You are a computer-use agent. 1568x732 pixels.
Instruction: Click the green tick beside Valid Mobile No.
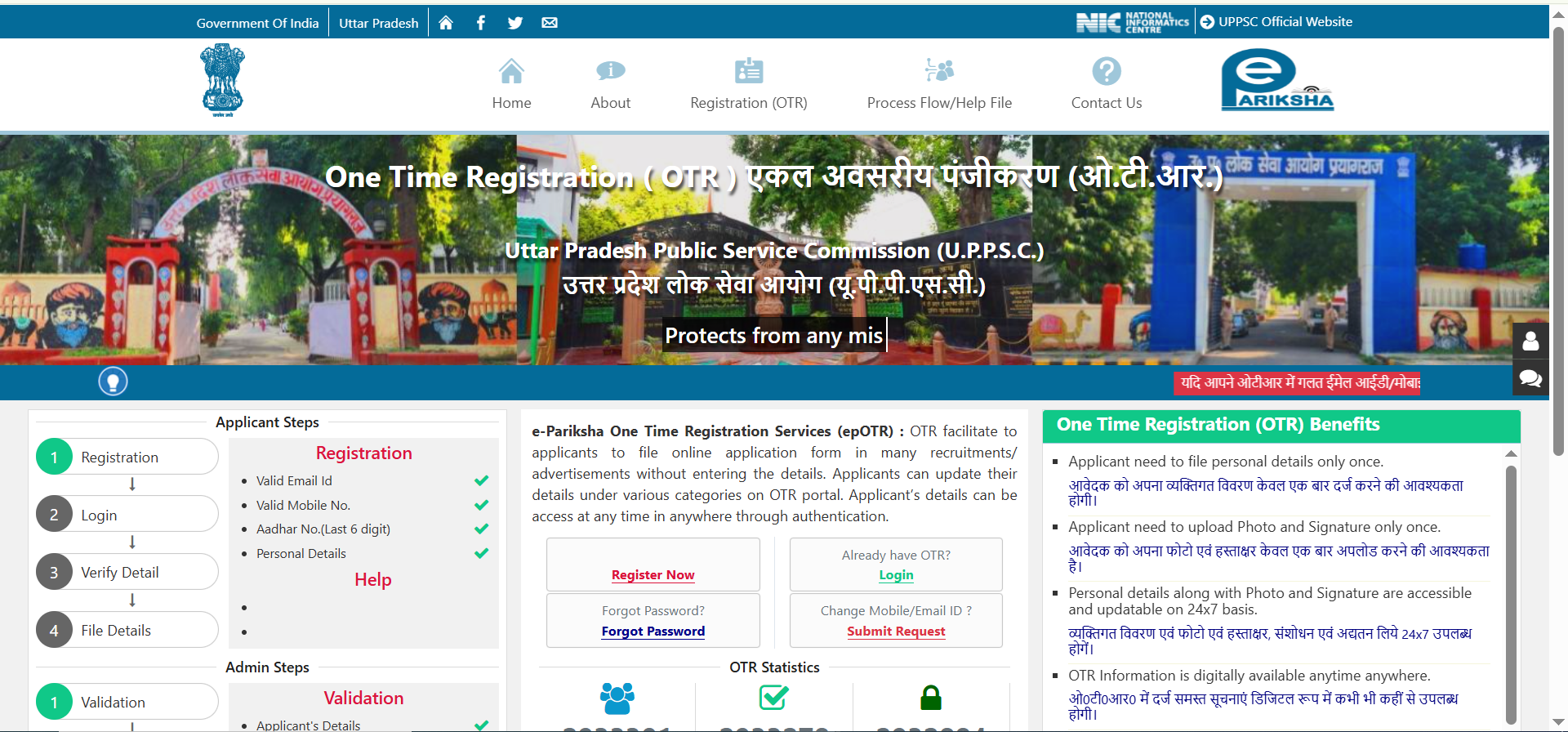(482, 505)
